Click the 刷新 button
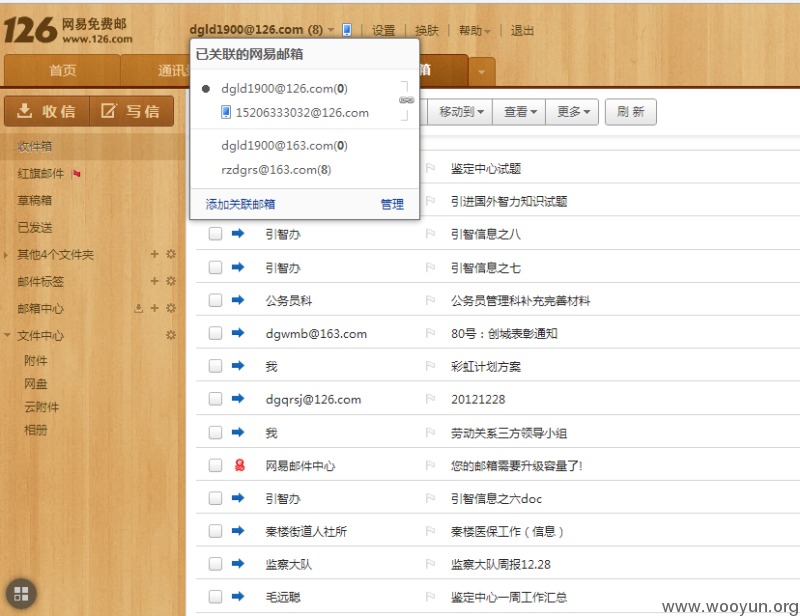 click(x=631, y=112)
